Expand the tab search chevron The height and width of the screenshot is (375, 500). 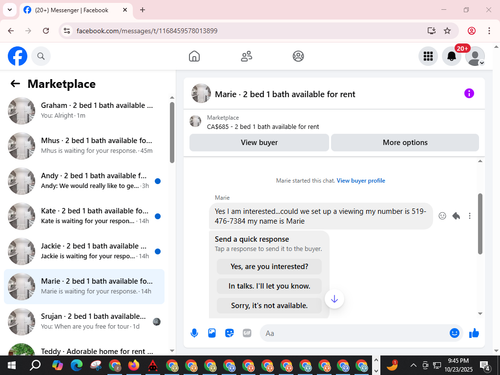(10, 10)
